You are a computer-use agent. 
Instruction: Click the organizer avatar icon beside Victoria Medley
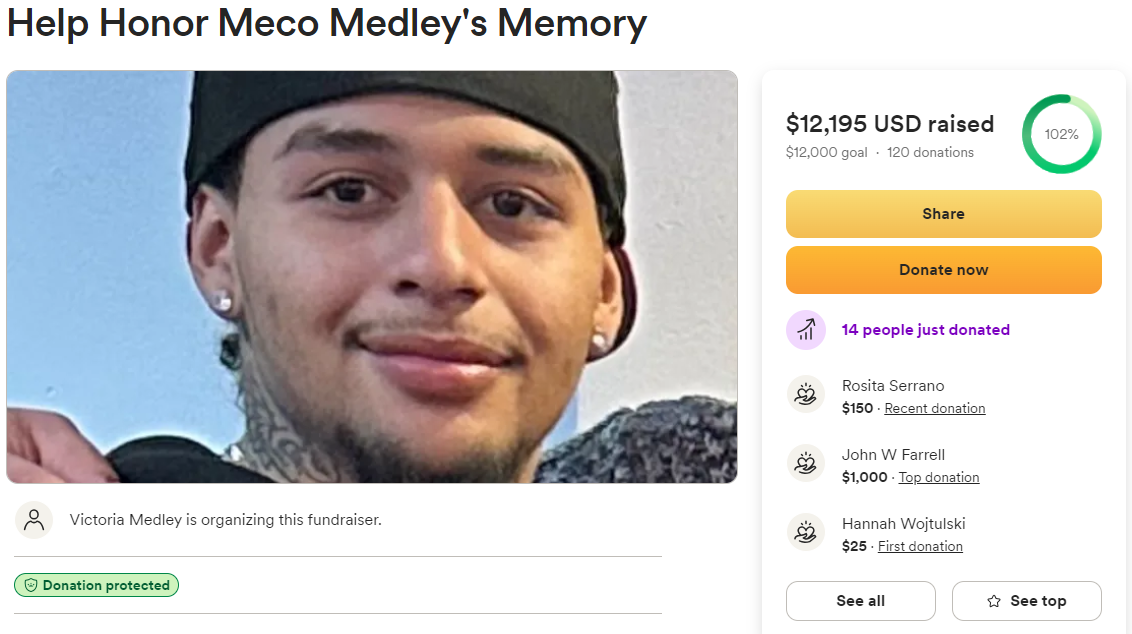click(34, 520)
